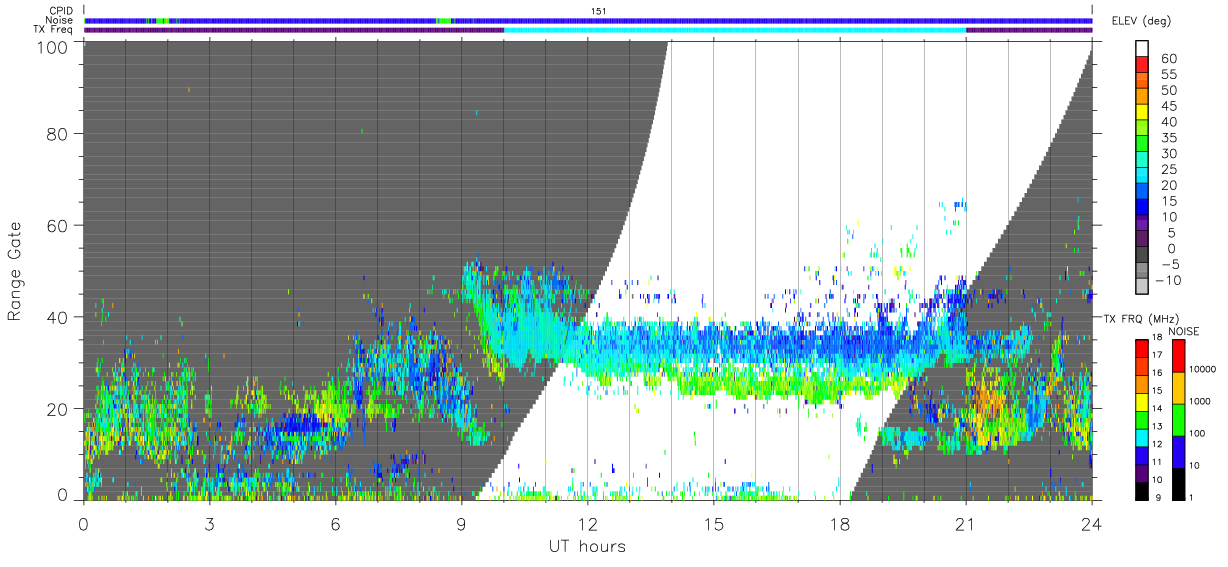Select the 'NOISE' legend title
The image size is (1228, 567).
click(1186, 331)
